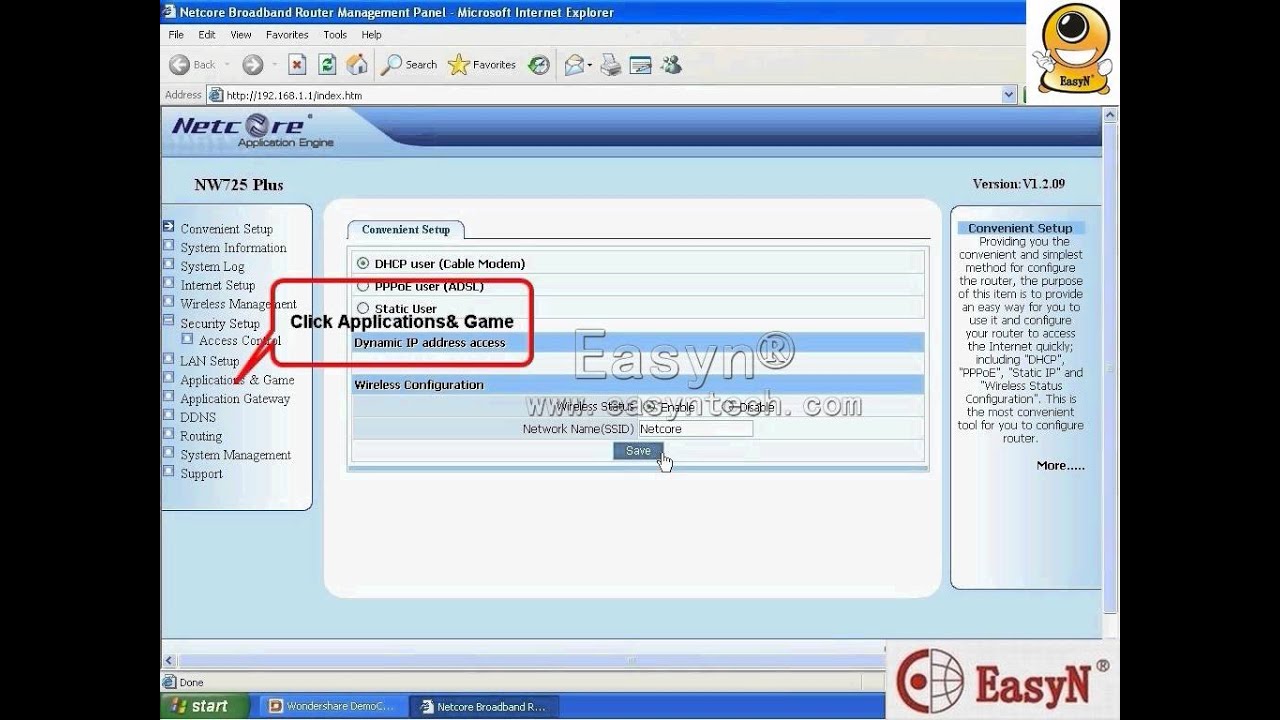
Task: Click the Refresh page icon
Action: pyautogui.click(x=327, y=65)
